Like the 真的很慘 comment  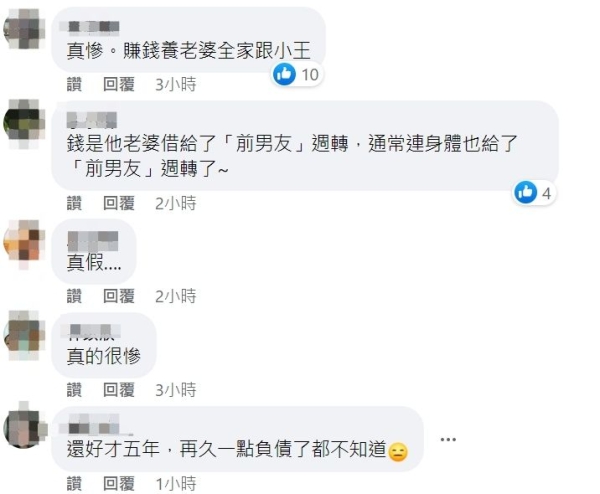(x=74, y=390)
